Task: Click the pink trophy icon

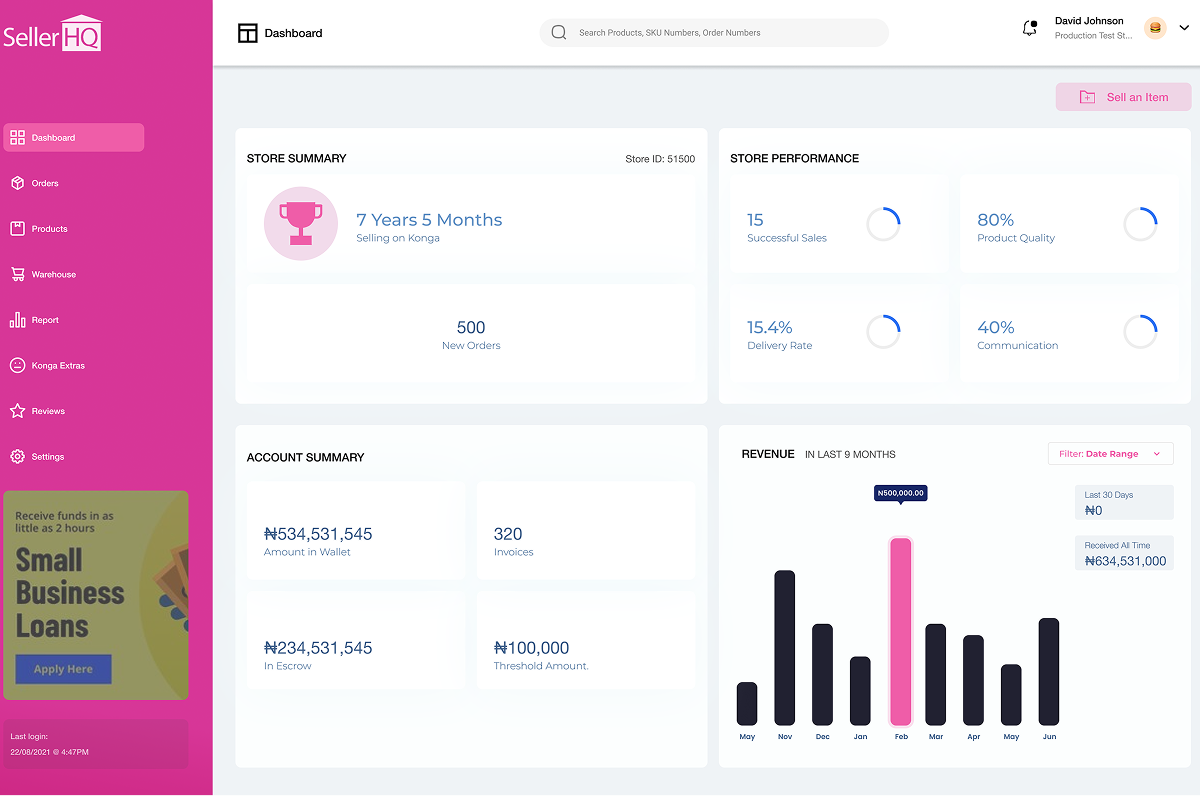Action: coord(301,224)
